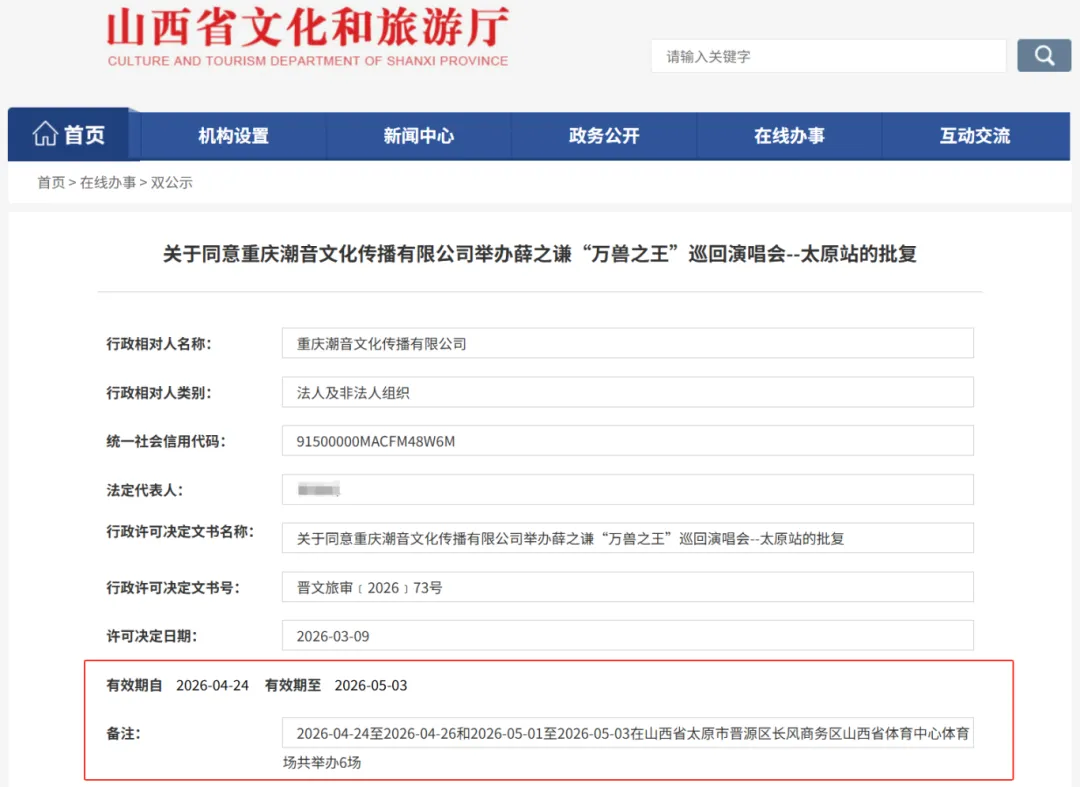
Task: Select decision date 2026-03-09
Action: pos(333,636)
